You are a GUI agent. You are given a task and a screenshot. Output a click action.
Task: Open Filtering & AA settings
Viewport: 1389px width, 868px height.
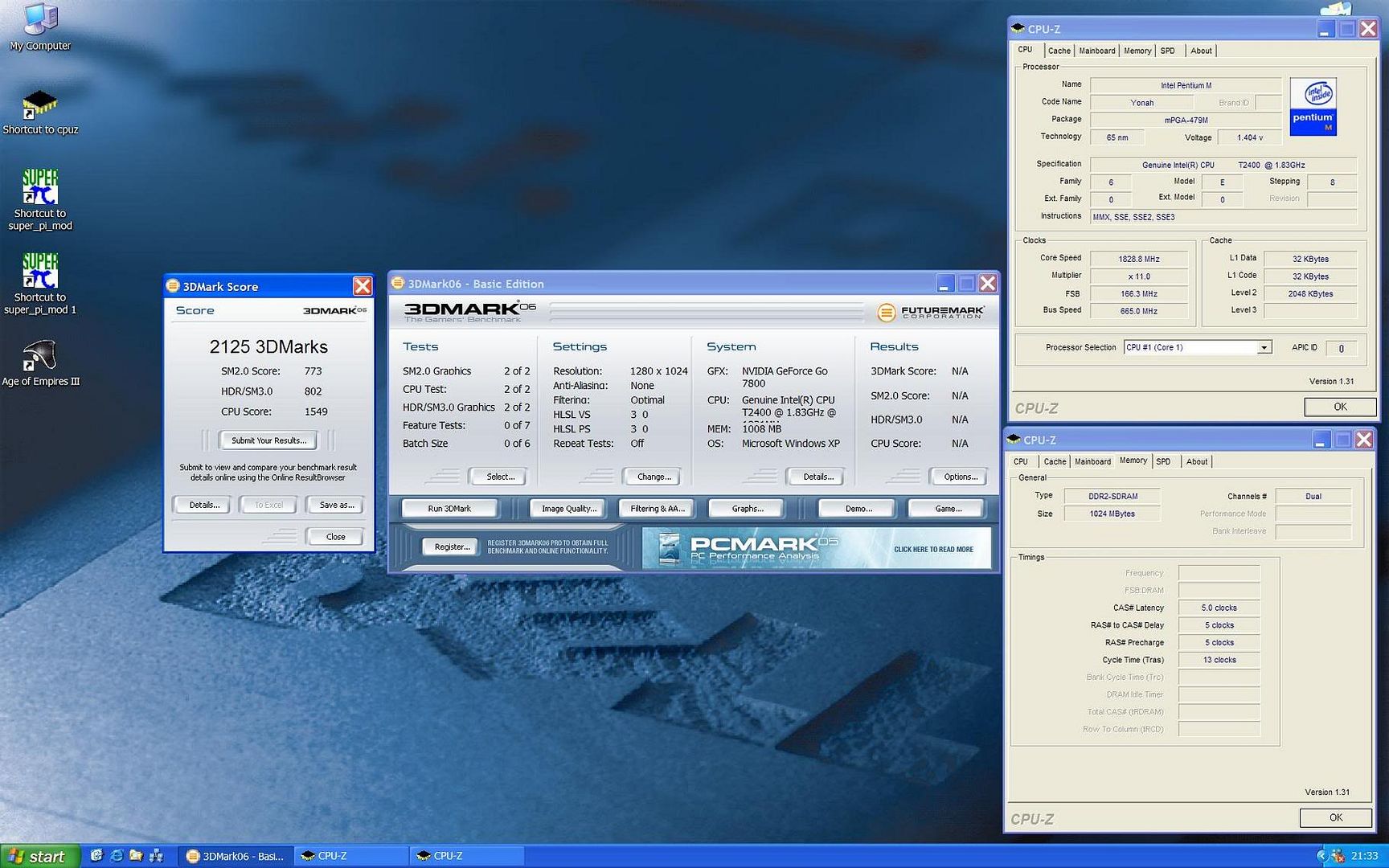(x=657, y=509)
